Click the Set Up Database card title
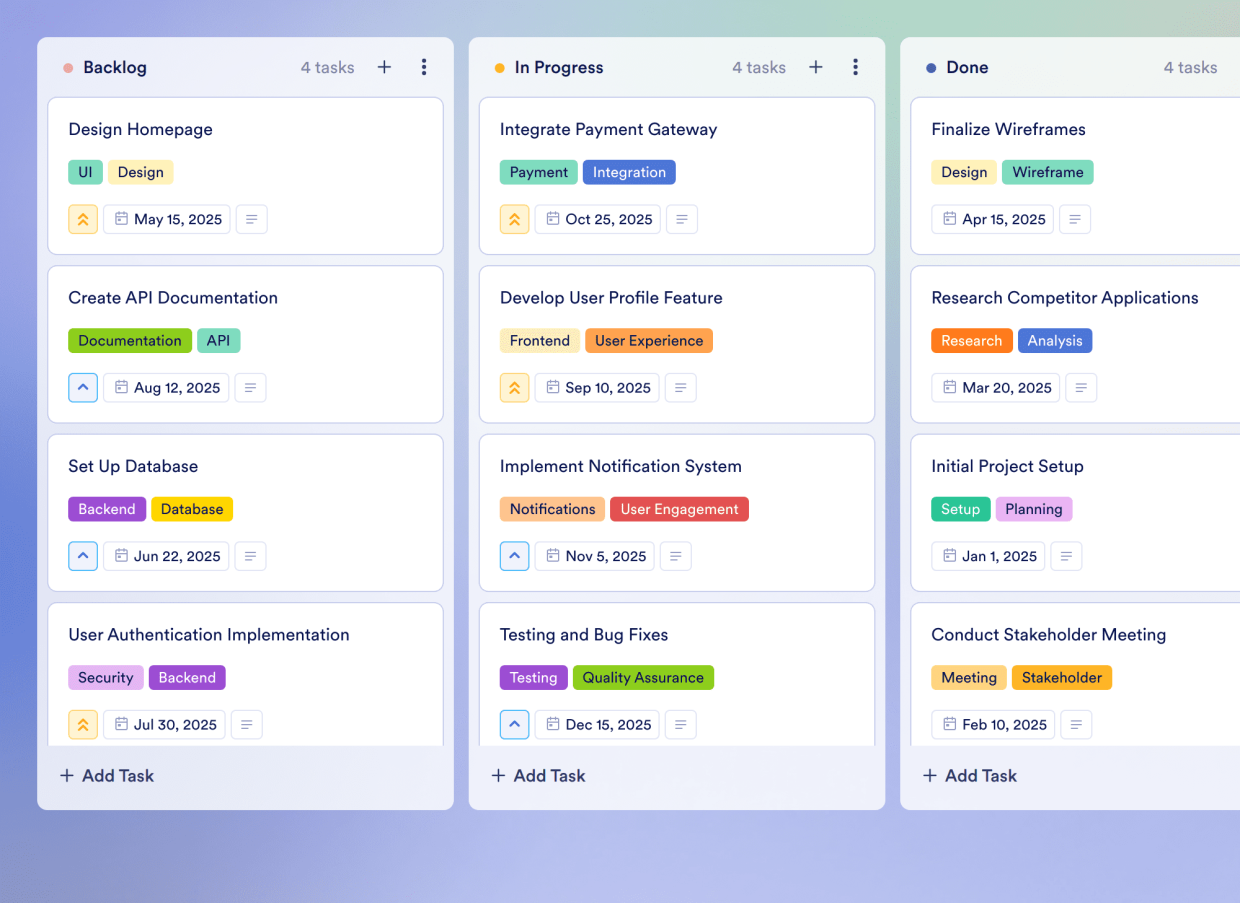 (133, 466)
